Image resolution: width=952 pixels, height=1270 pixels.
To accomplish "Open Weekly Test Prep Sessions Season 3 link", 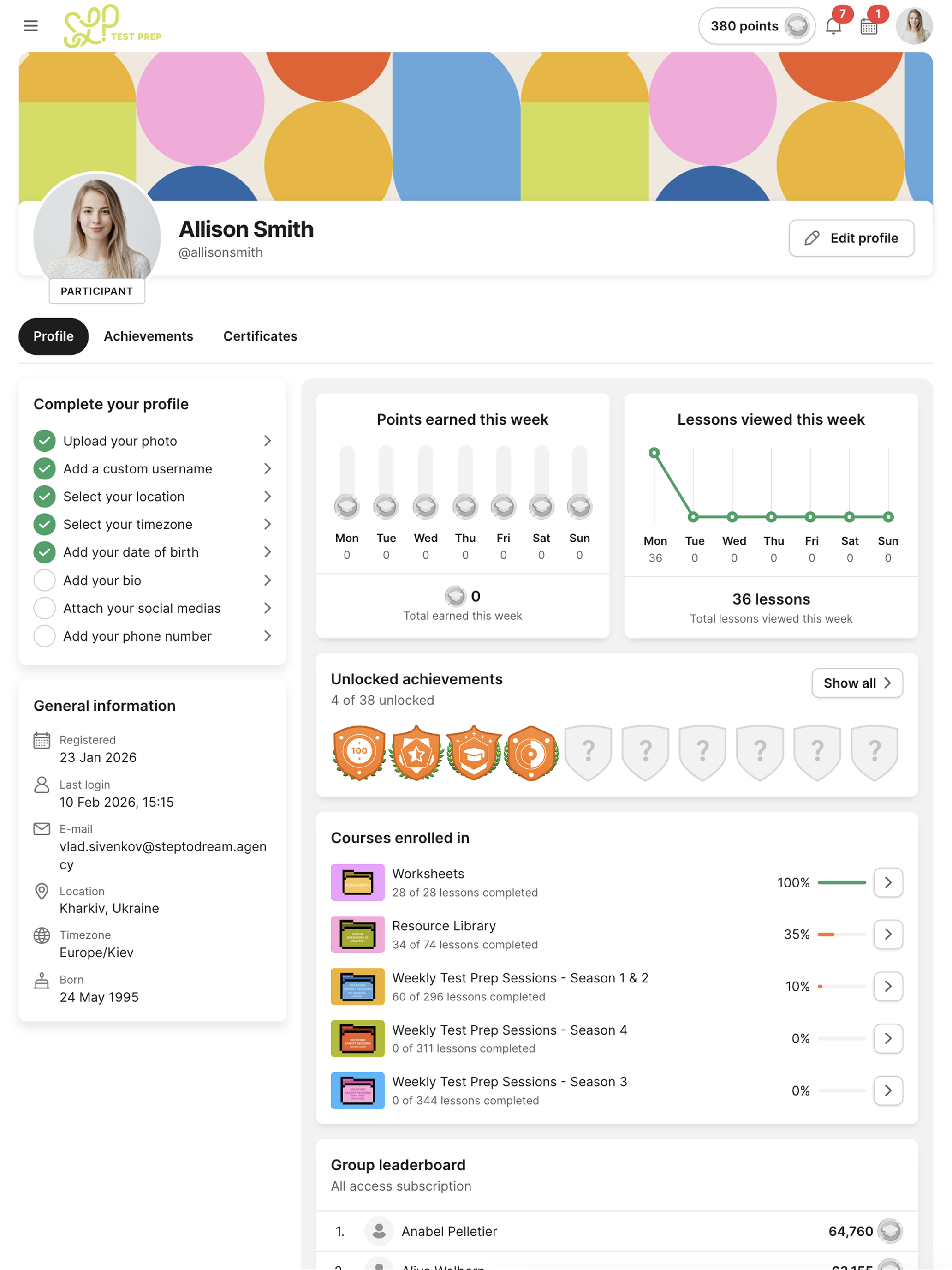I will [510, 1082].
